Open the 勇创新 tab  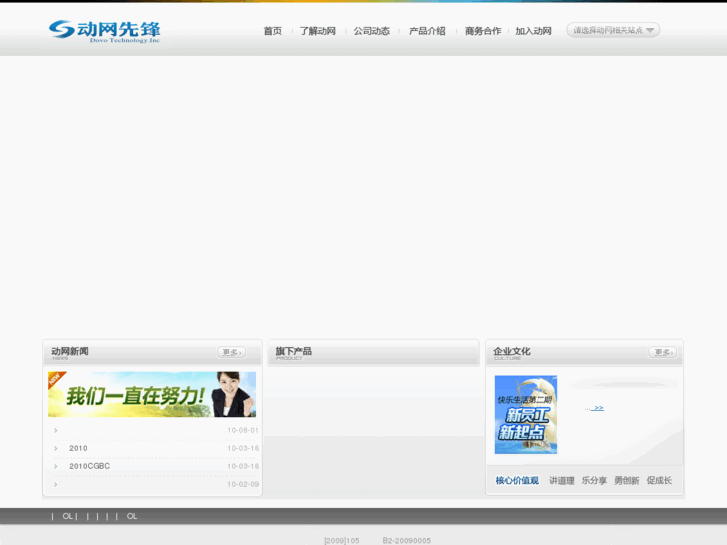[x=626, y=481]
